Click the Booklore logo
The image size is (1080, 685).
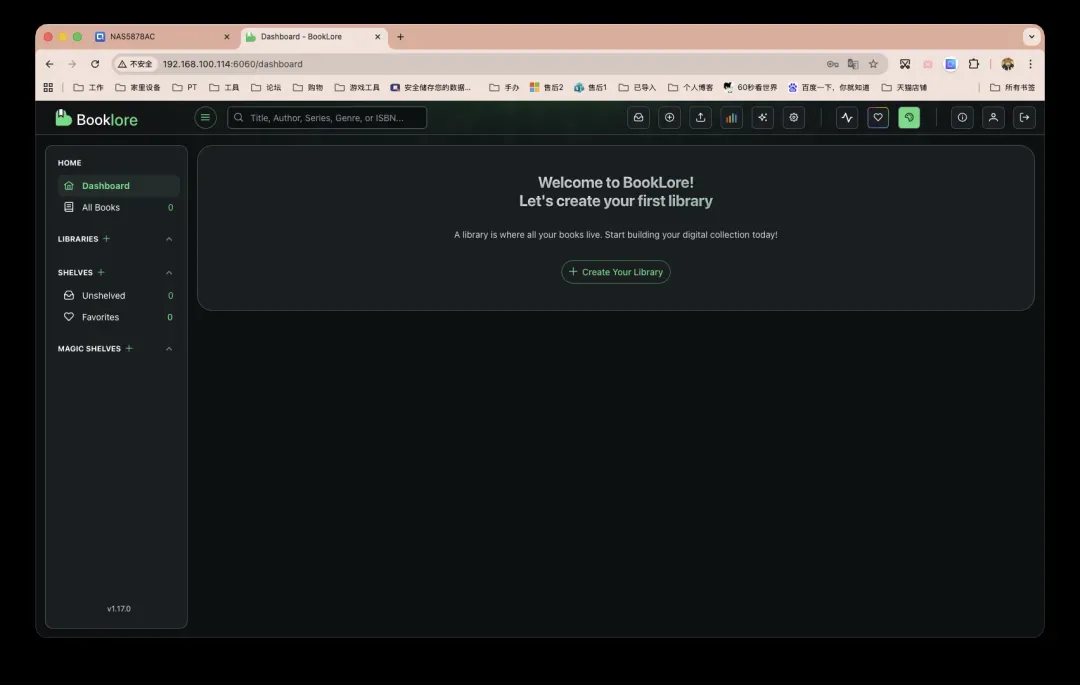[96, 118]
